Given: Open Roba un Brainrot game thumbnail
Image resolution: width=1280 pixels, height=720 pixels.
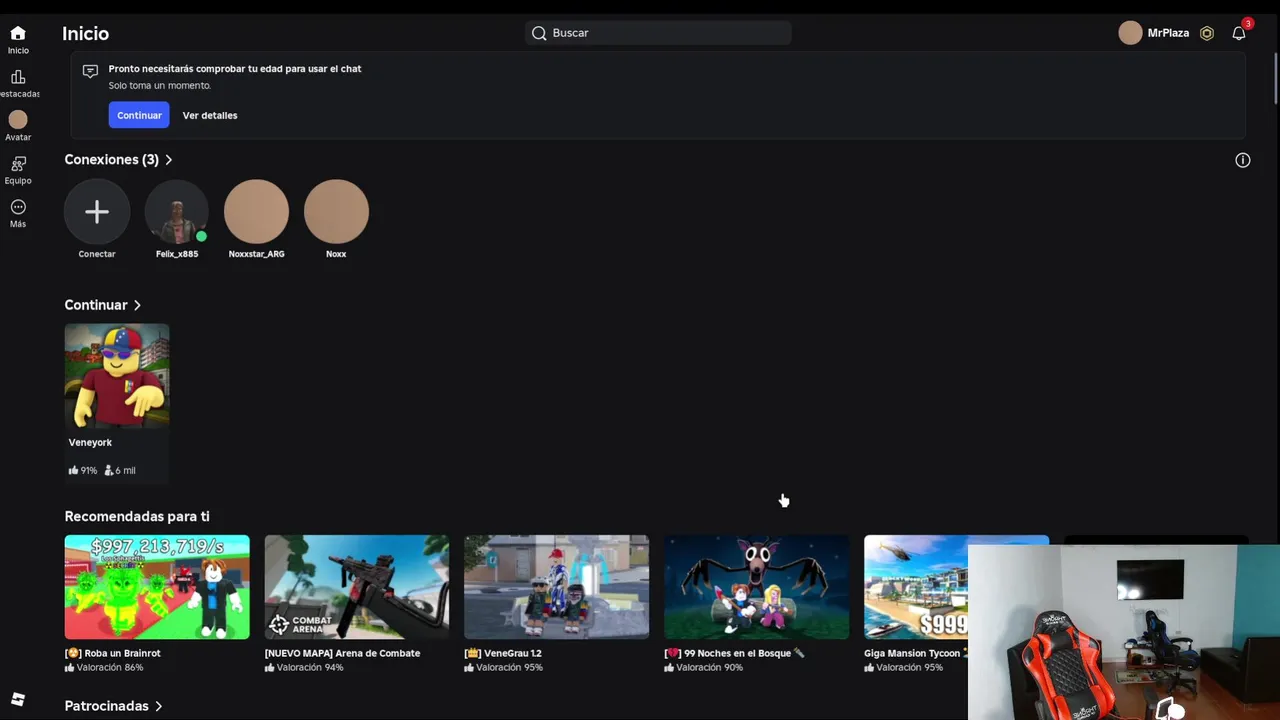Looking at the screenshot, I should click(x=157, y=587).
